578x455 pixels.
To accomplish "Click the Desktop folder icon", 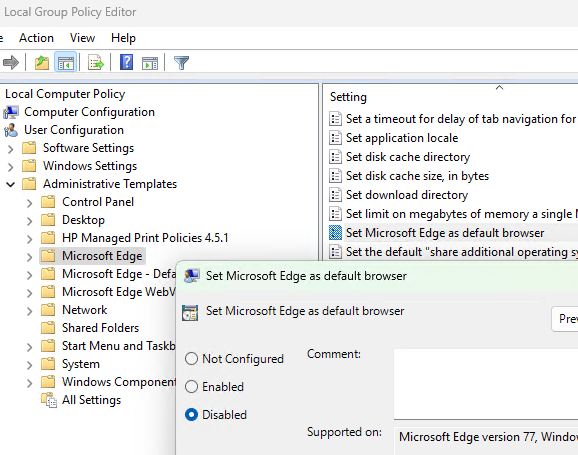I will (x=48, y=220).
